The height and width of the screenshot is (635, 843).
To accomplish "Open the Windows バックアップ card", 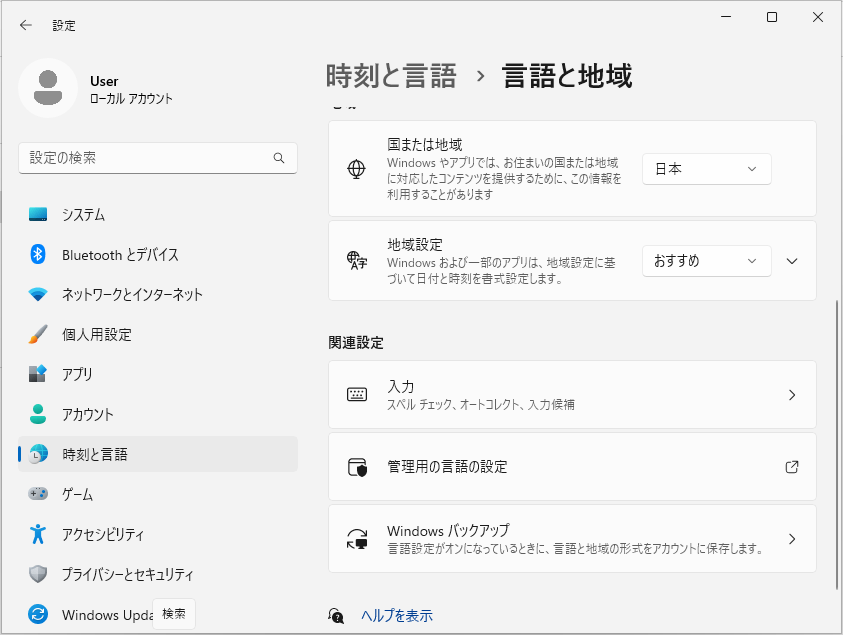I will (x=572, y=539).
